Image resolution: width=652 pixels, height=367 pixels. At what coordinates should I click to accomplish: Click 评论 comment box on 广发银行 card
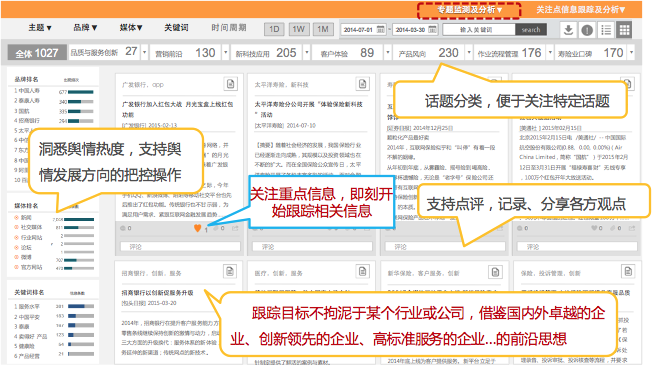tap(180, 246)
